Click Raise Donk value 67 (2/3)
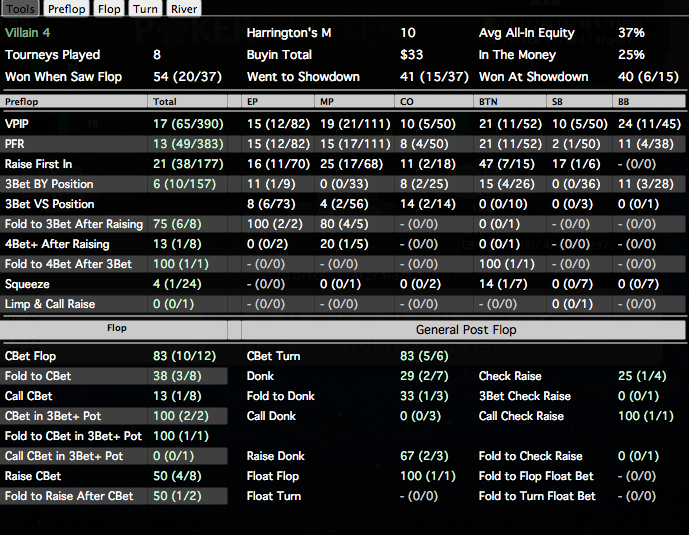The height and width of the screenshot is (535, 689). [424, 456]
